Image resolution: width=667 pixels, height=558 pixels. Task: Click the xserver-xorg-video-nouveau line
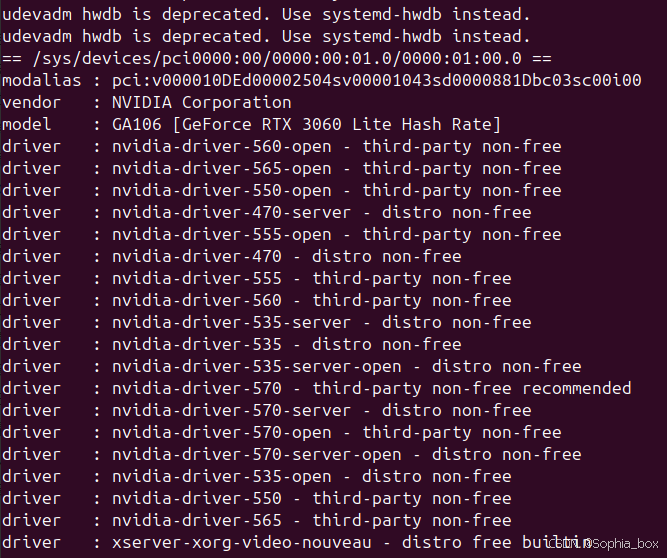(x=296, y=543)
